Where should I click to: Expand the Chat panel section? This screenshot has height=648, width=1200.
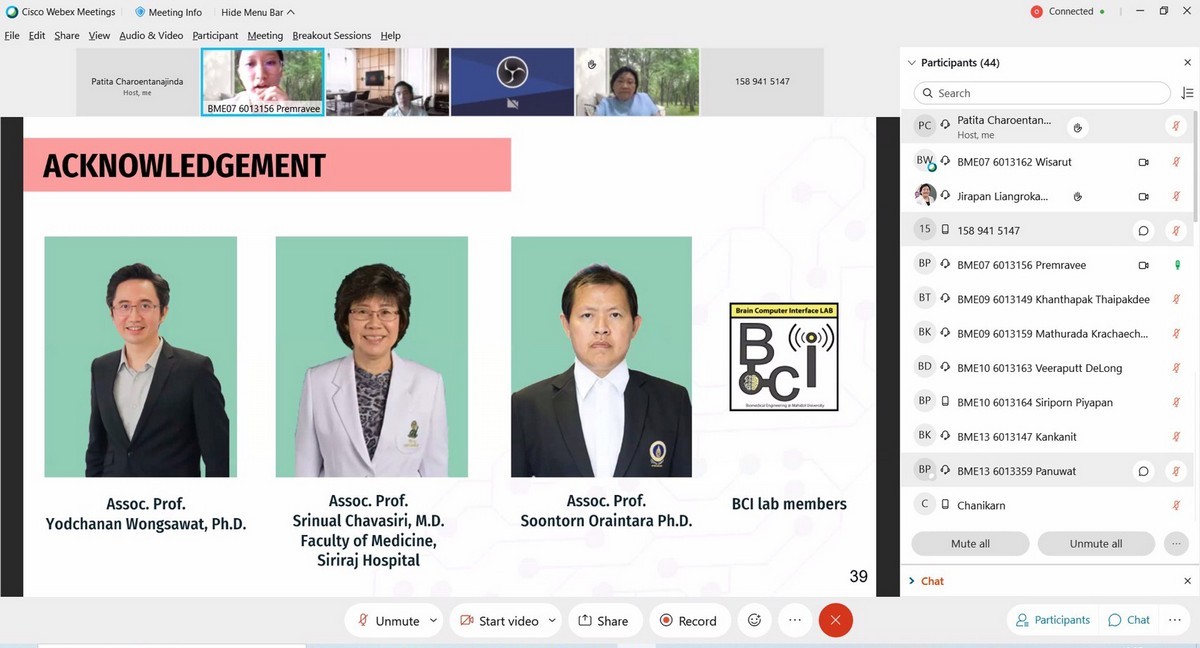[911, 581]
